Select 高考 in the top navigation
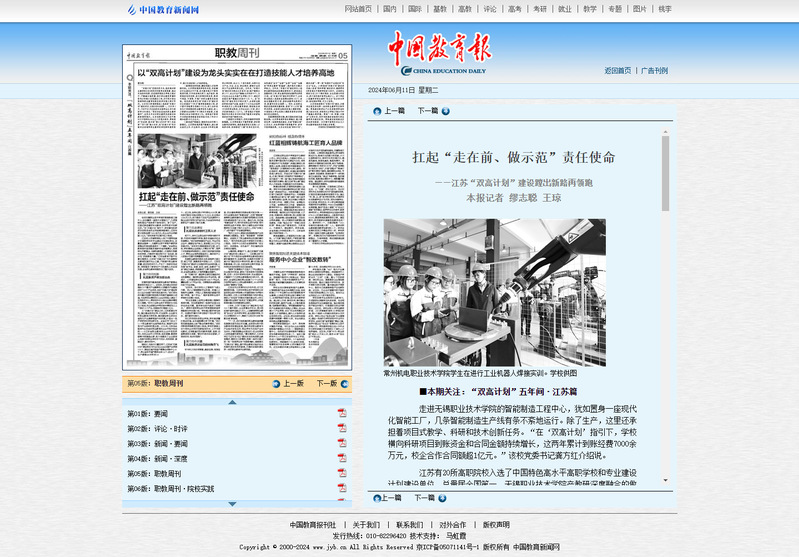 (x=514, y=9)
